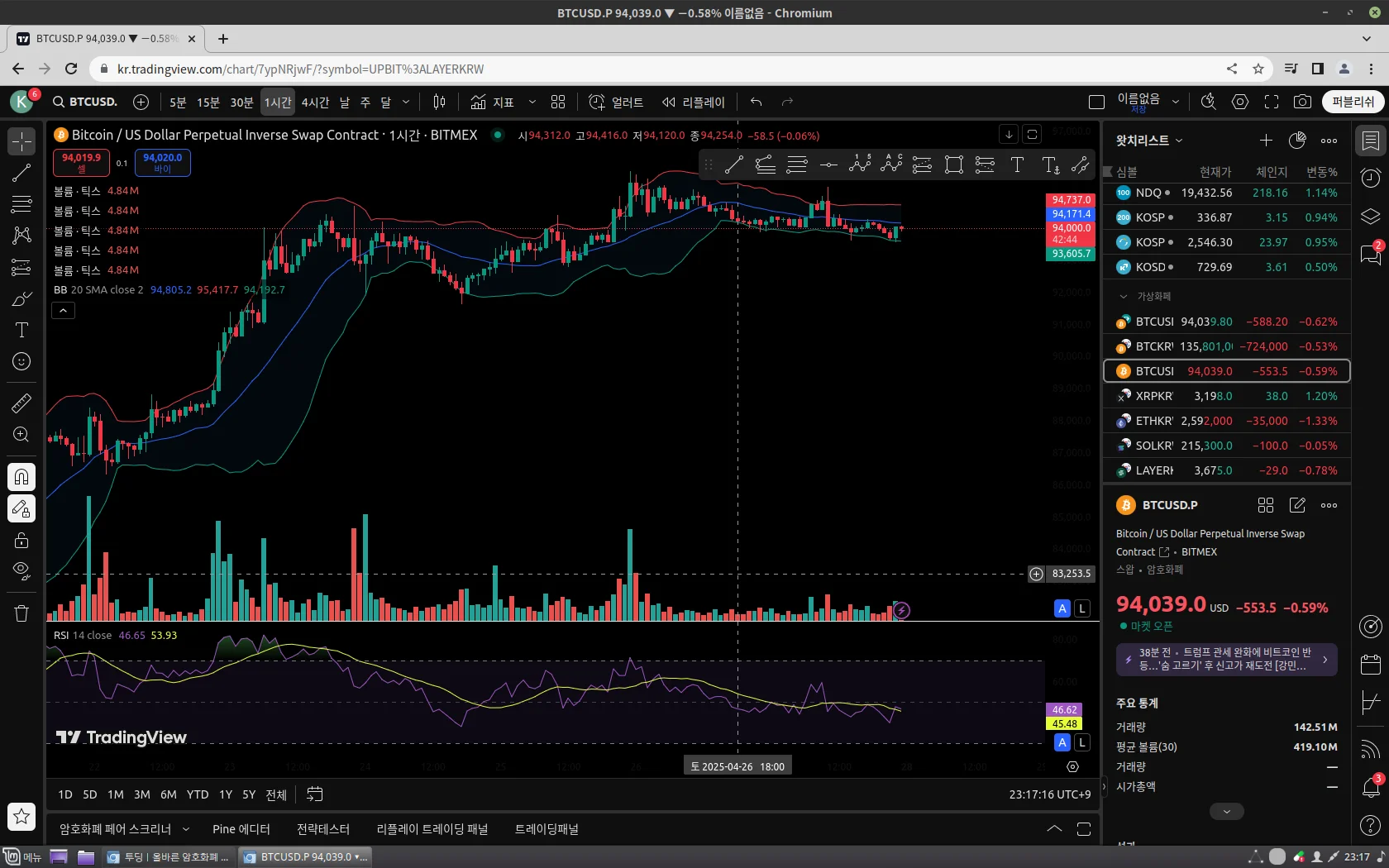Click the compare or add symbol plus icon
1389x868 pixels.
tap(141, 102)
